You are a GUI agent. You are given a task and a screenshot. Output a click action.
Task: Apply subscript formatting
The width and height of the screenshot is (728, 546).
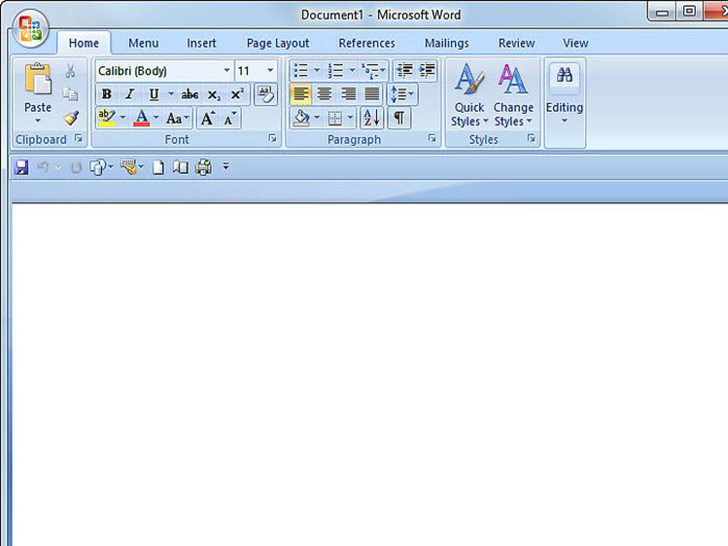[213, 95]
